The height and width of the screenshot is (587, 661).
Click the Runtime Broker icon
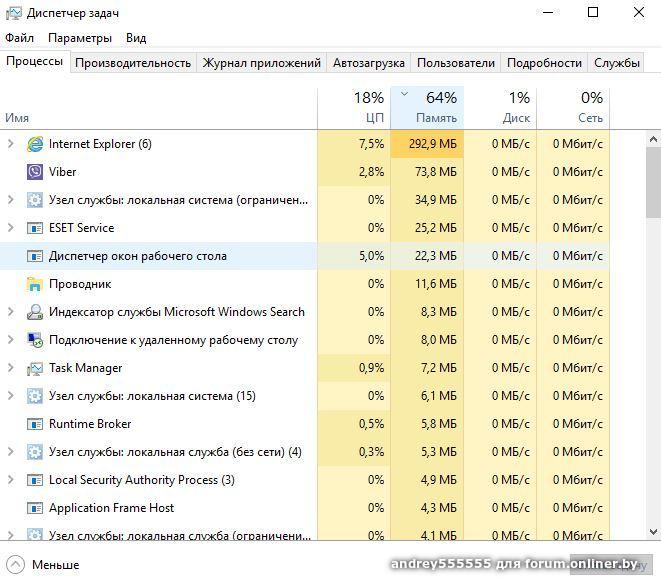click(x=35, y=424)
